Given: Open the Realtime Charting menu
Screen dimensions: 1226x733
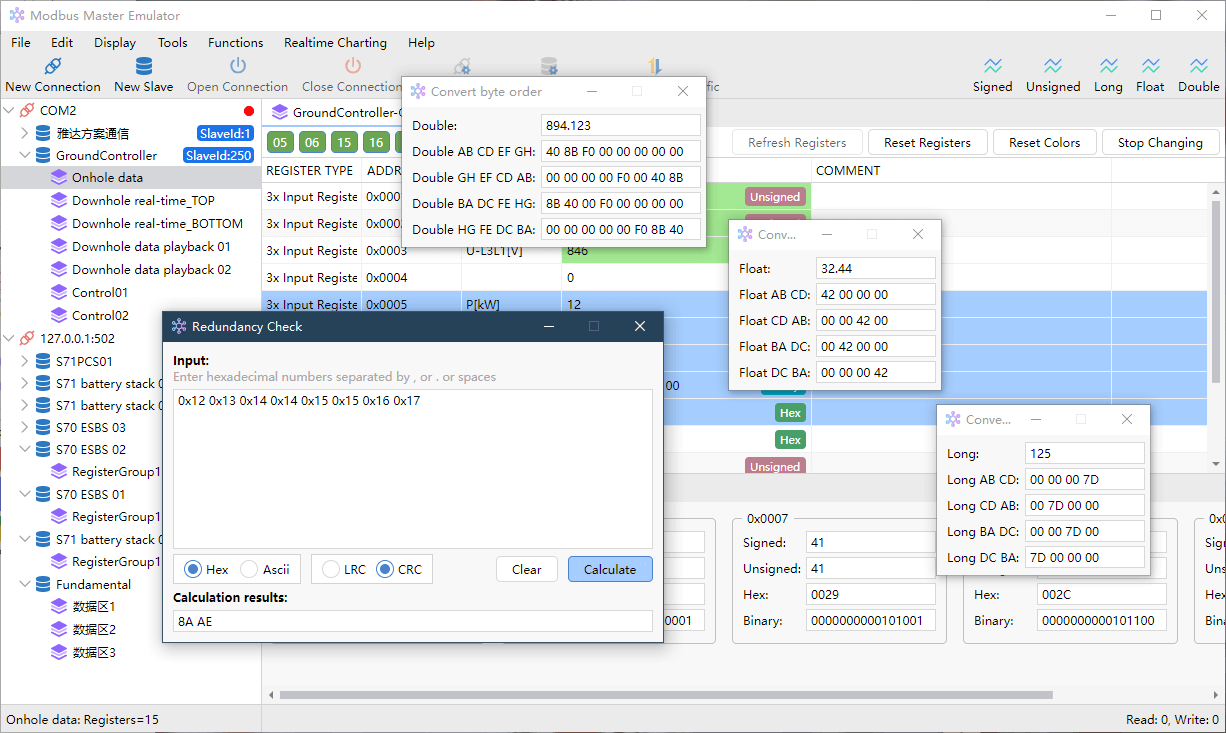Looking at the screenshot, I should 335,43.
